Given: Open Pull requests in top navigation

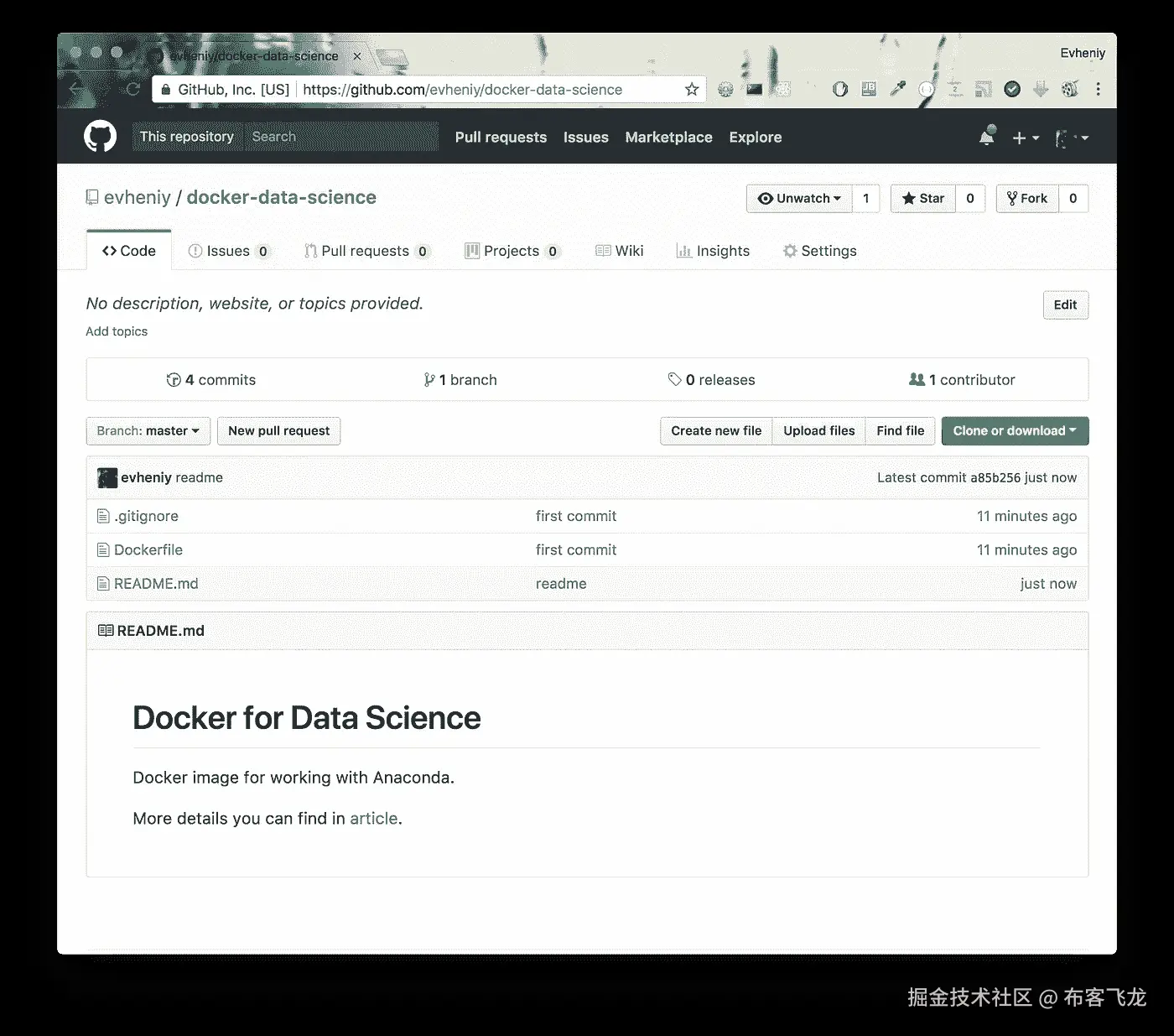Looking at the screenshot, I should [501, 138].
